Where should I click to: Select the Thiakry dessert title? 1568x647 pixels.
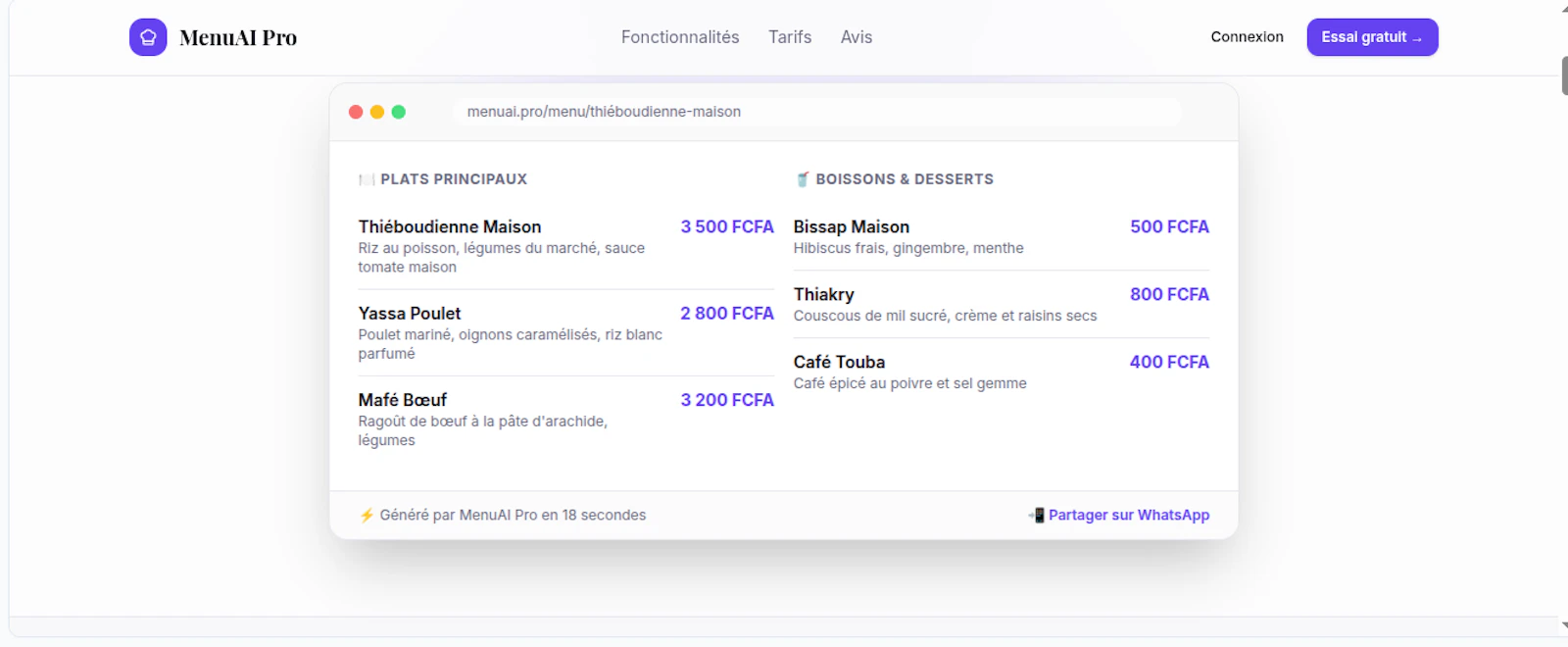point(824,294)
